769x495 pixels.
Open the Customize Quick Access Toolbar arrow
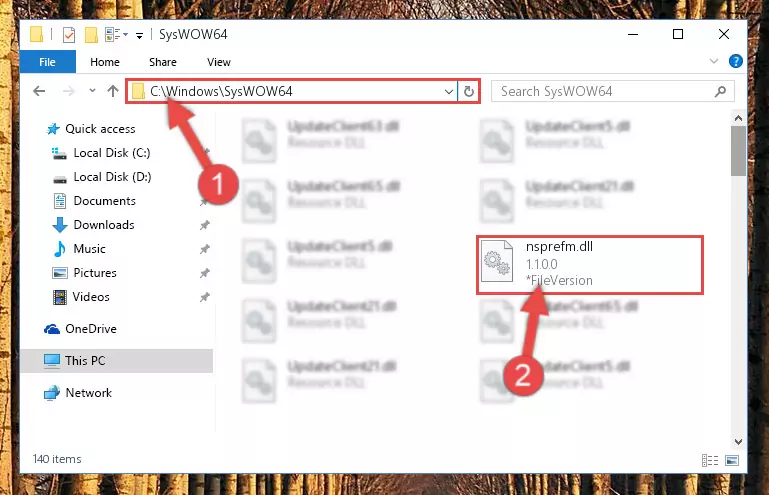[139, 35]
